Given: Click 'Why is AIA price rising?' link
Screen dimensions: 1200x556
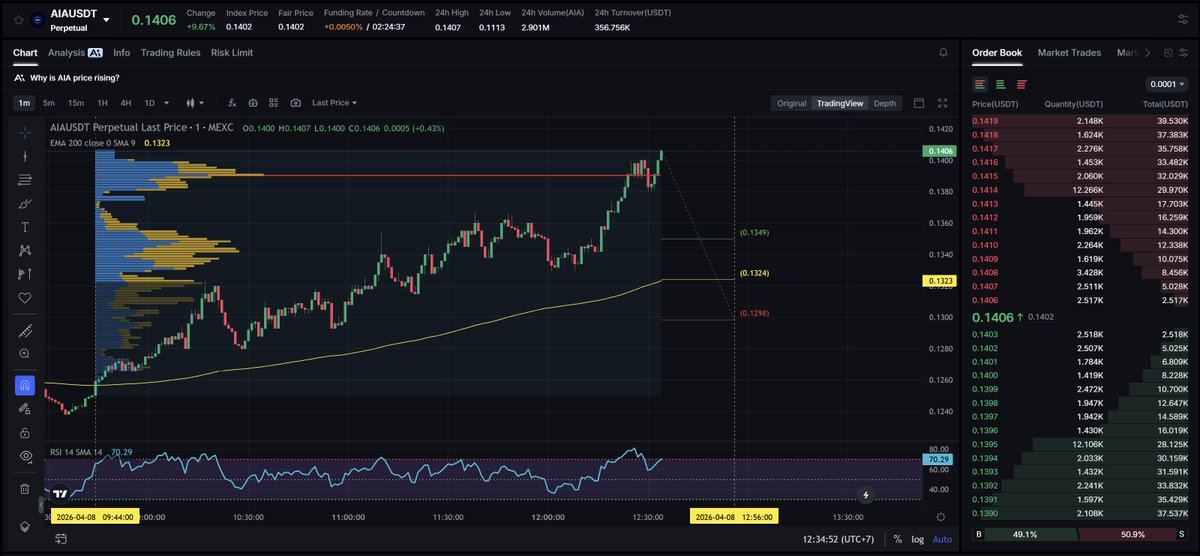Looking at the screenshot, I should 74,78.
